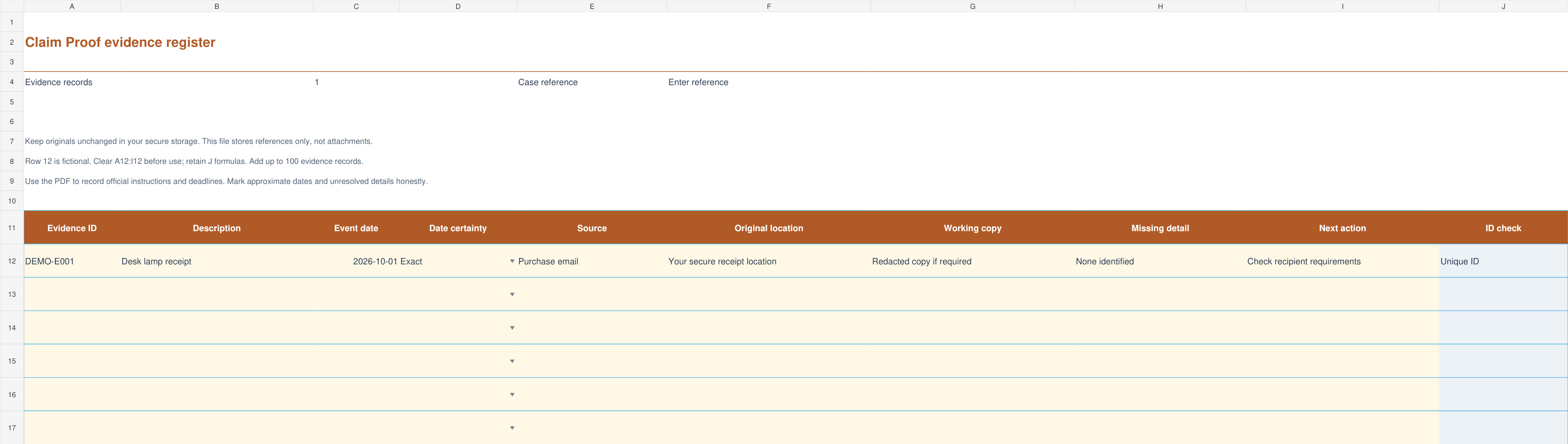
Task: Select the 'Source' header cell
Action: [591, 228]
